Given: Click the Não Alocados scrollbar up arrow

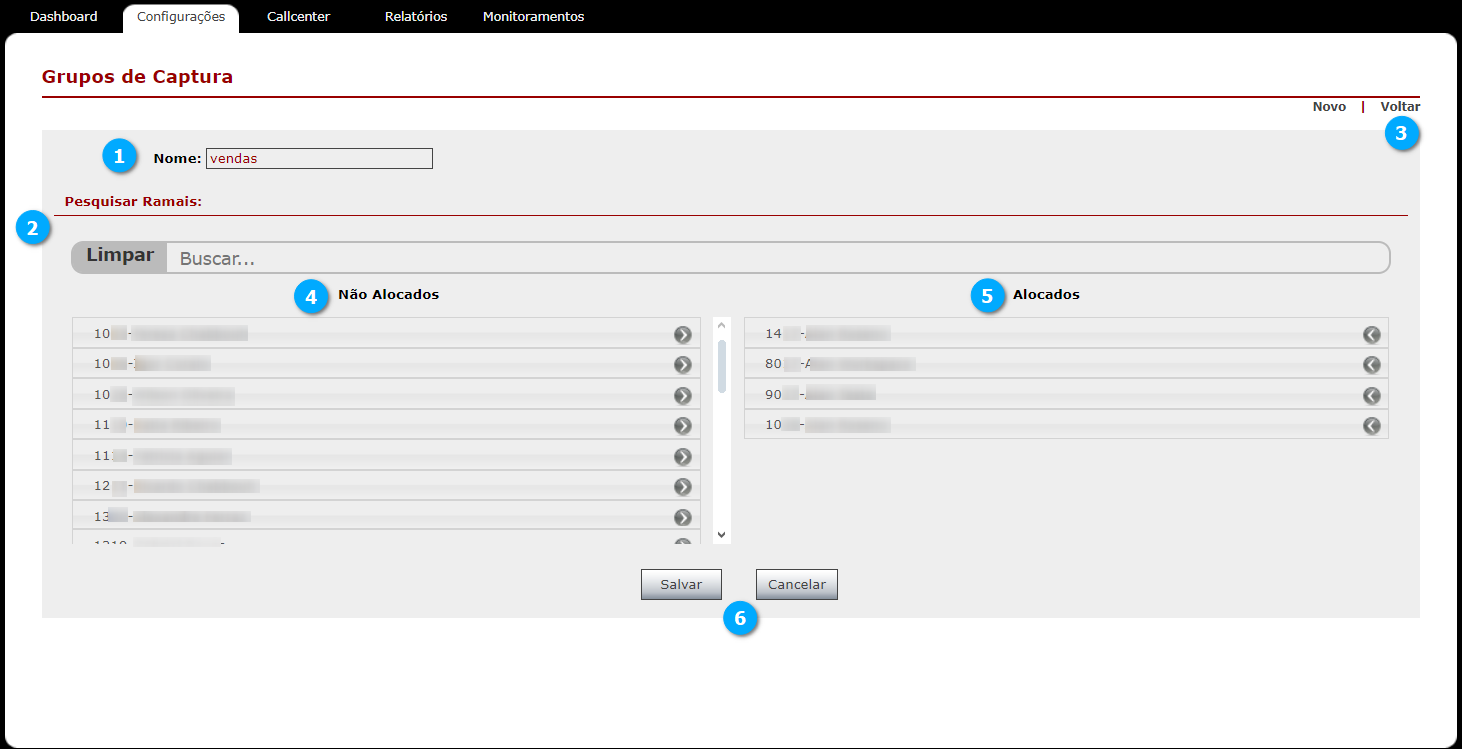Looking at the screenshot, I should 722,325.
